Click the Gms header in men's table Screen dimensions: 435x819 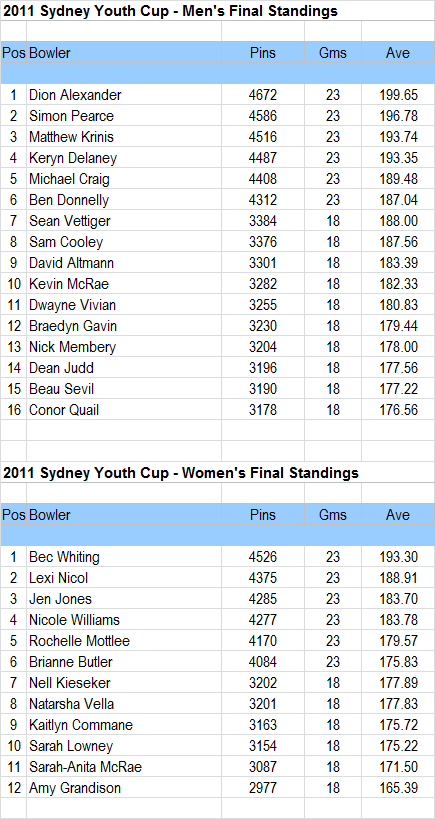[x=333, y=52]
